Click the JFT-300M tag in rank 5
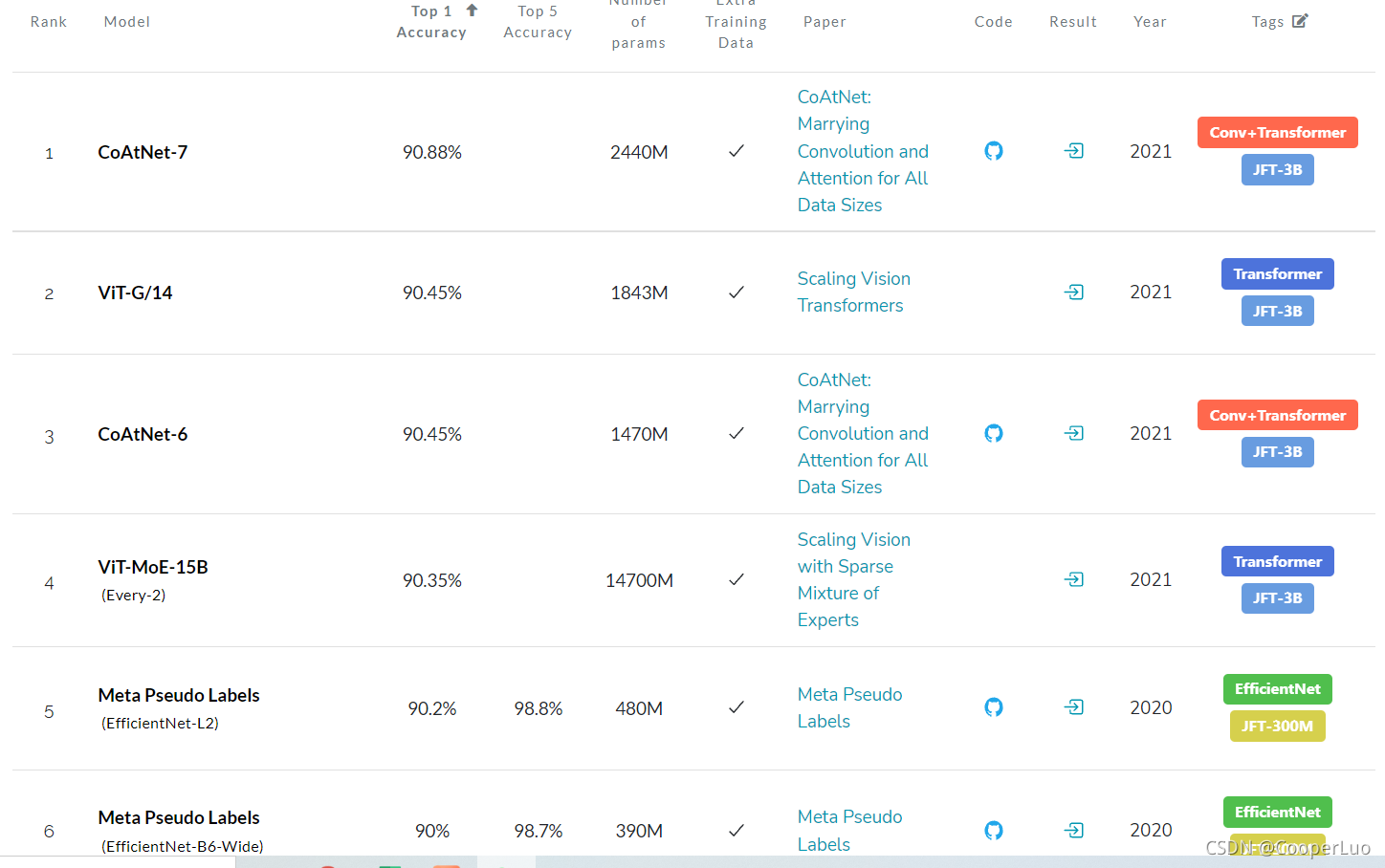 1277,726
